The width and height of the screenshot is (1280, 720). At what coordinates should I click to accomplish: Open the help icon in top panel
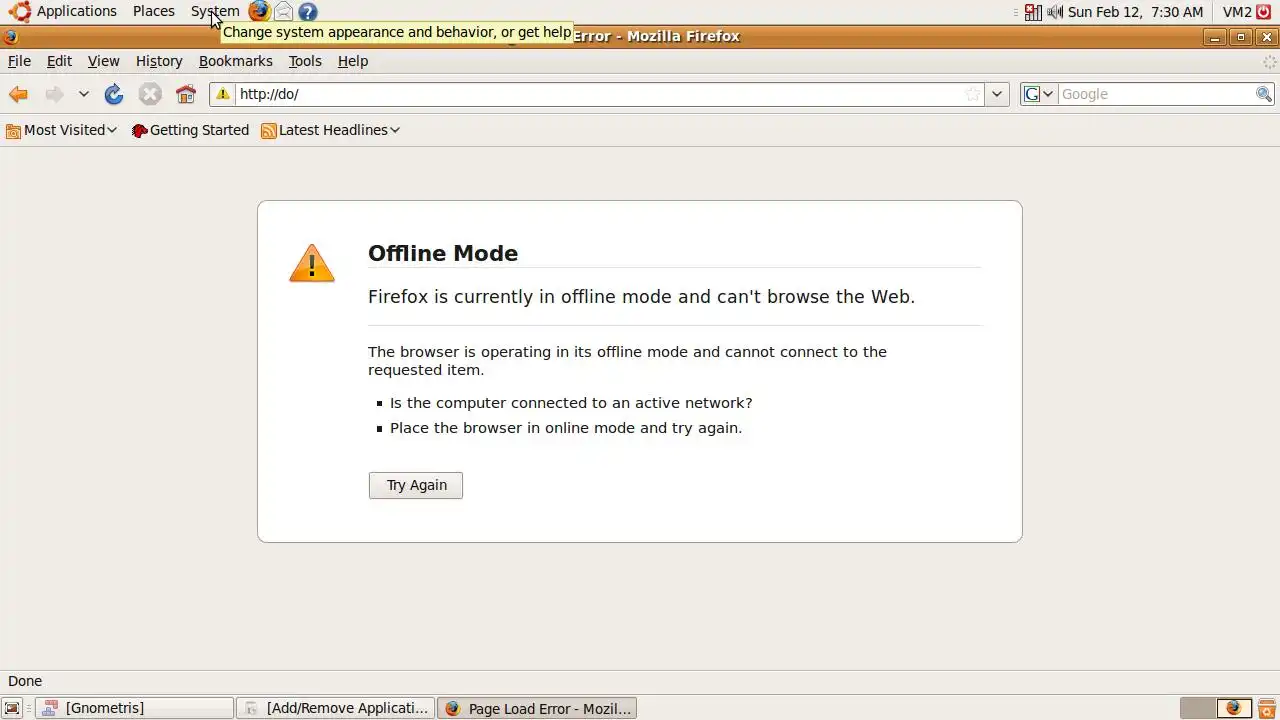pos(308,12)
